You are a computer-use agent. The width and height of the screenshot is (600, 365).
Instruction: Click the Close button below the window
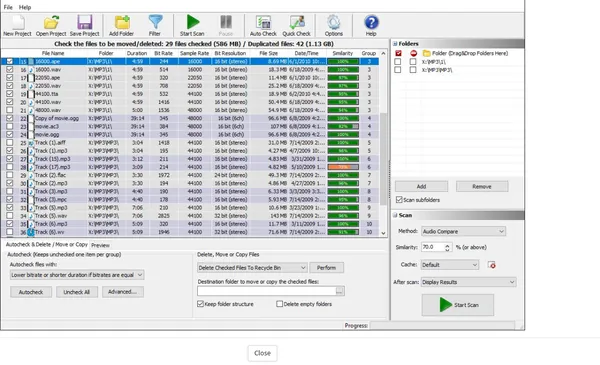[x=262, y=353]
